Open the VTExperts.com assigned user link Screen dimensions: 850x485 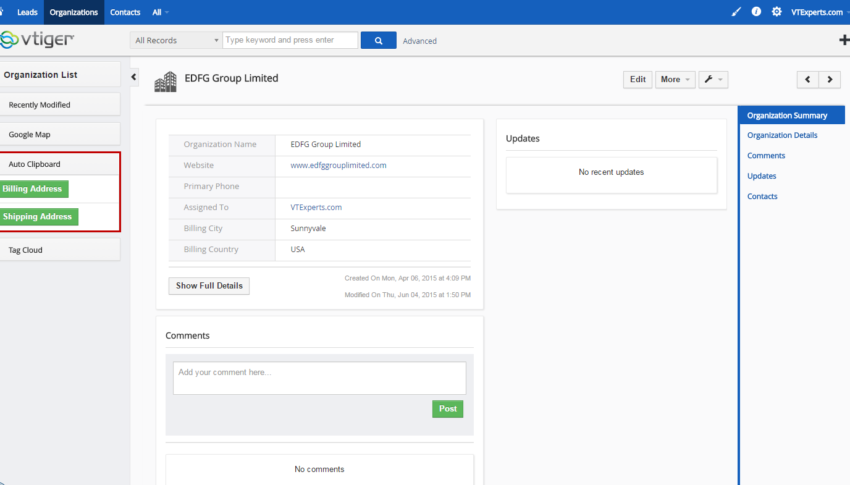click(x=316, y=207)
